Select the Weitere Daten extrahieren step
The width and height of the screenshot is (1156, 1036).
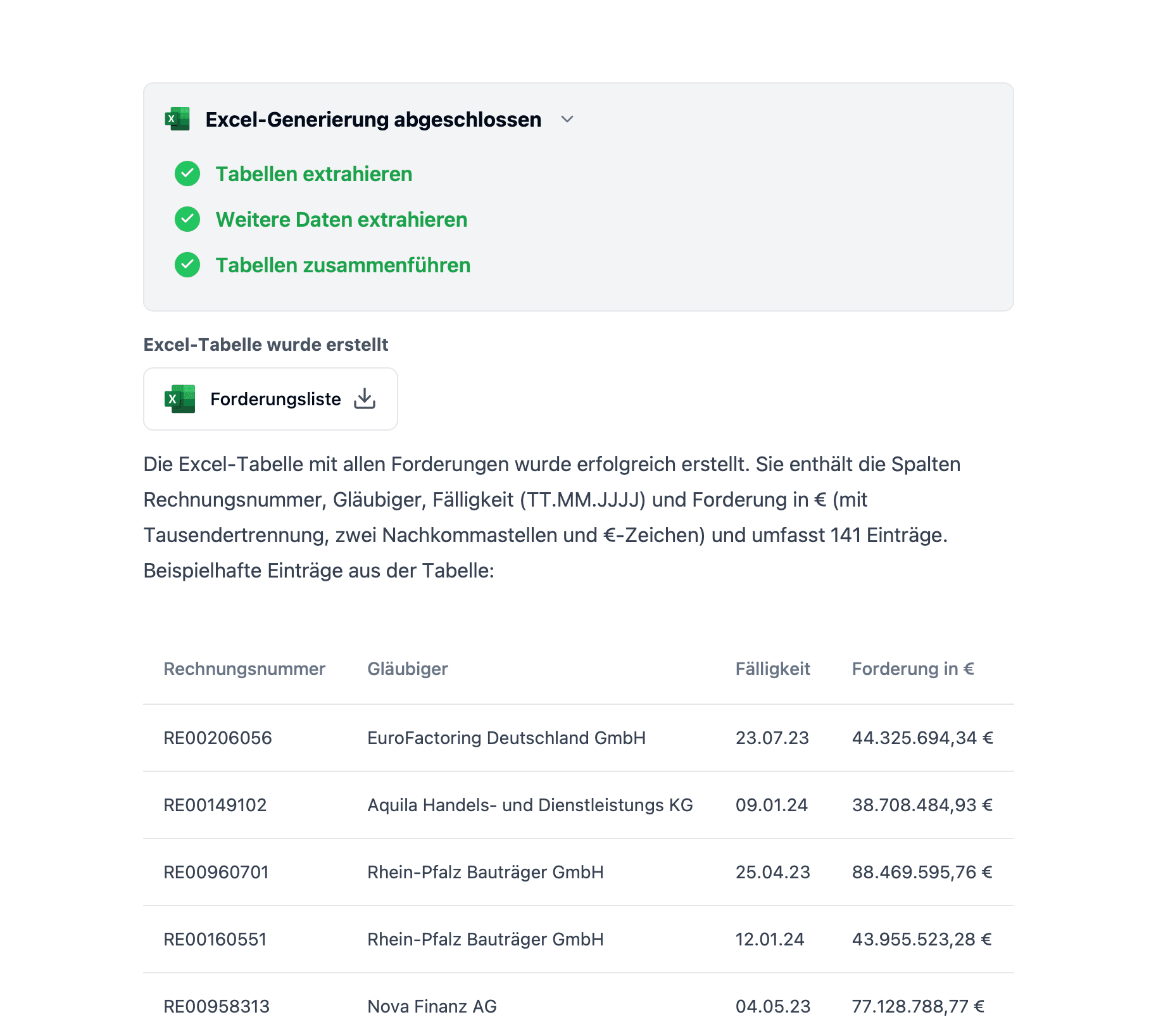pos(341,219)
